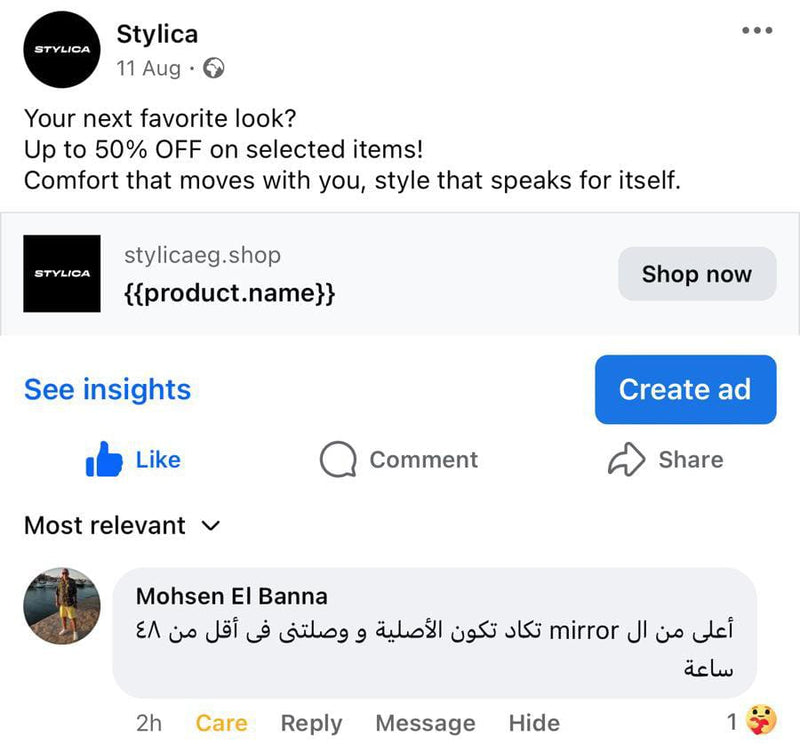Click the Stylica logo in link card
Image resolution: width=800 pixels, height=744 pixels.
pos(62,273)
